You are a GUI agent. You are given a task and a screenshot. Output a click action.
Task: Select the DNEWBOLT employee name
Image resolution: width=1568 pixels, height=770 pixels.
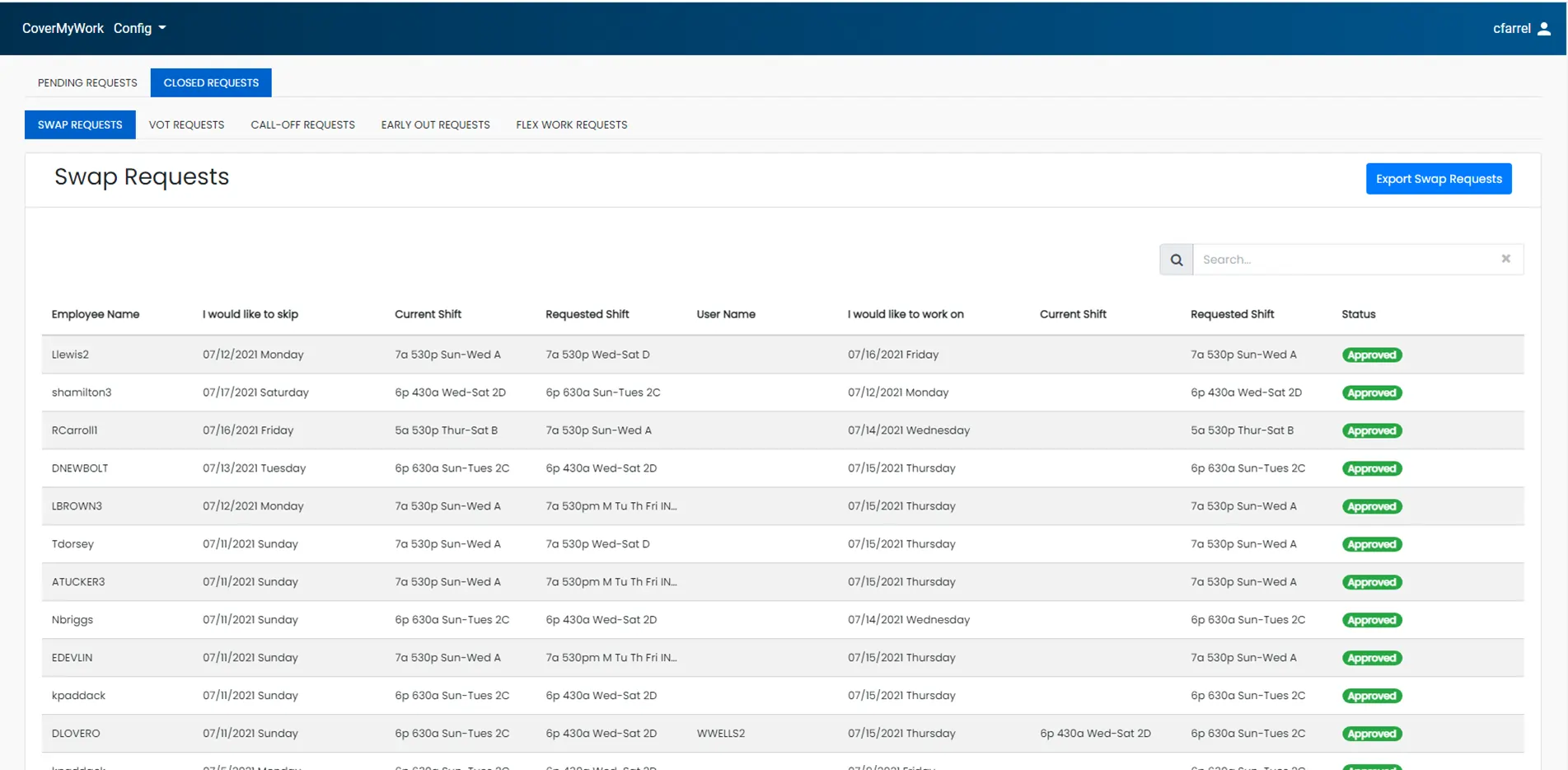click(x=80, y=468)
